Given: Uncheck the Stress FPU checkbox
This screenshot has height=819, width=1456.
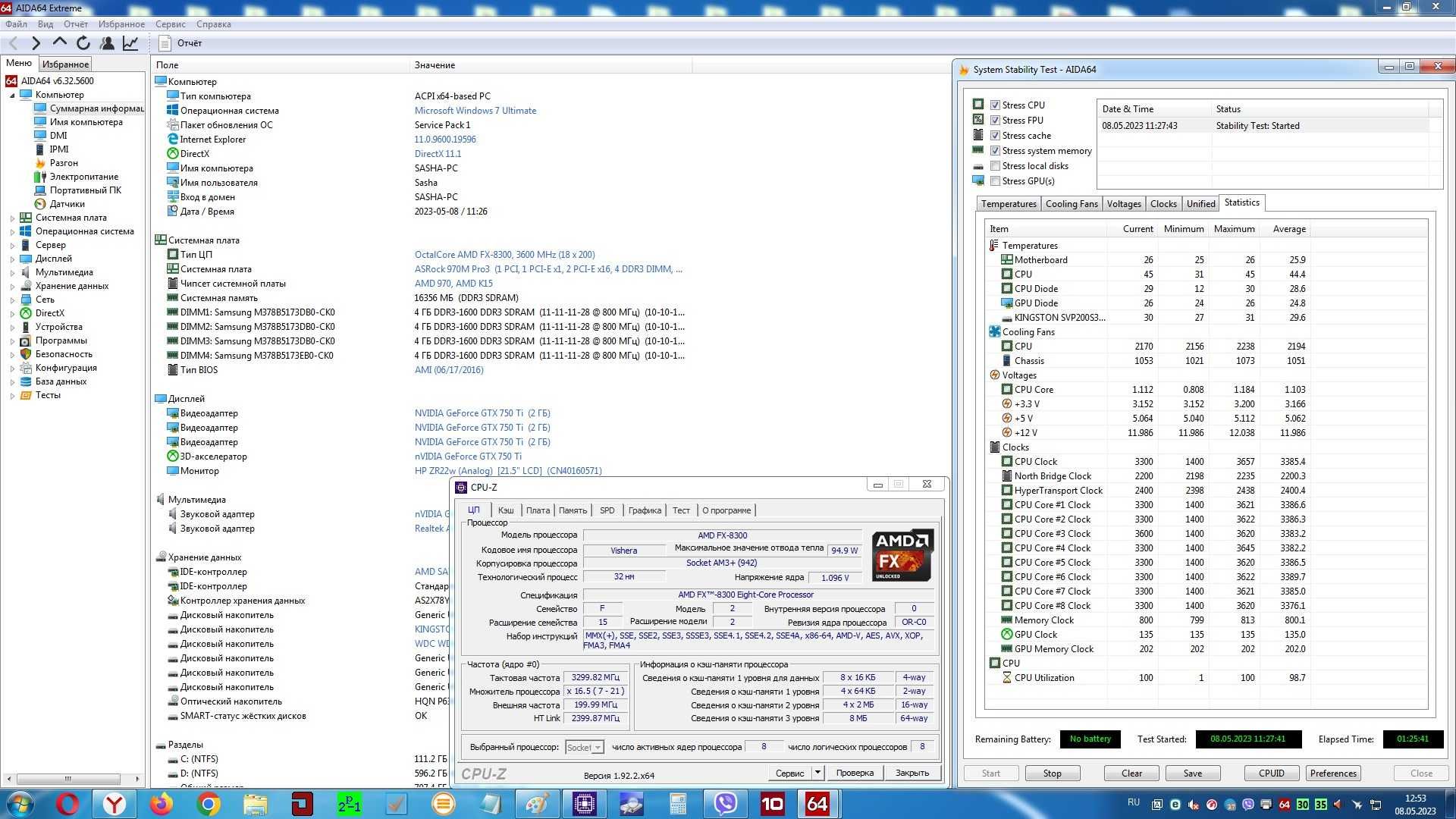Looking at the screenshot, I should 995,121.
